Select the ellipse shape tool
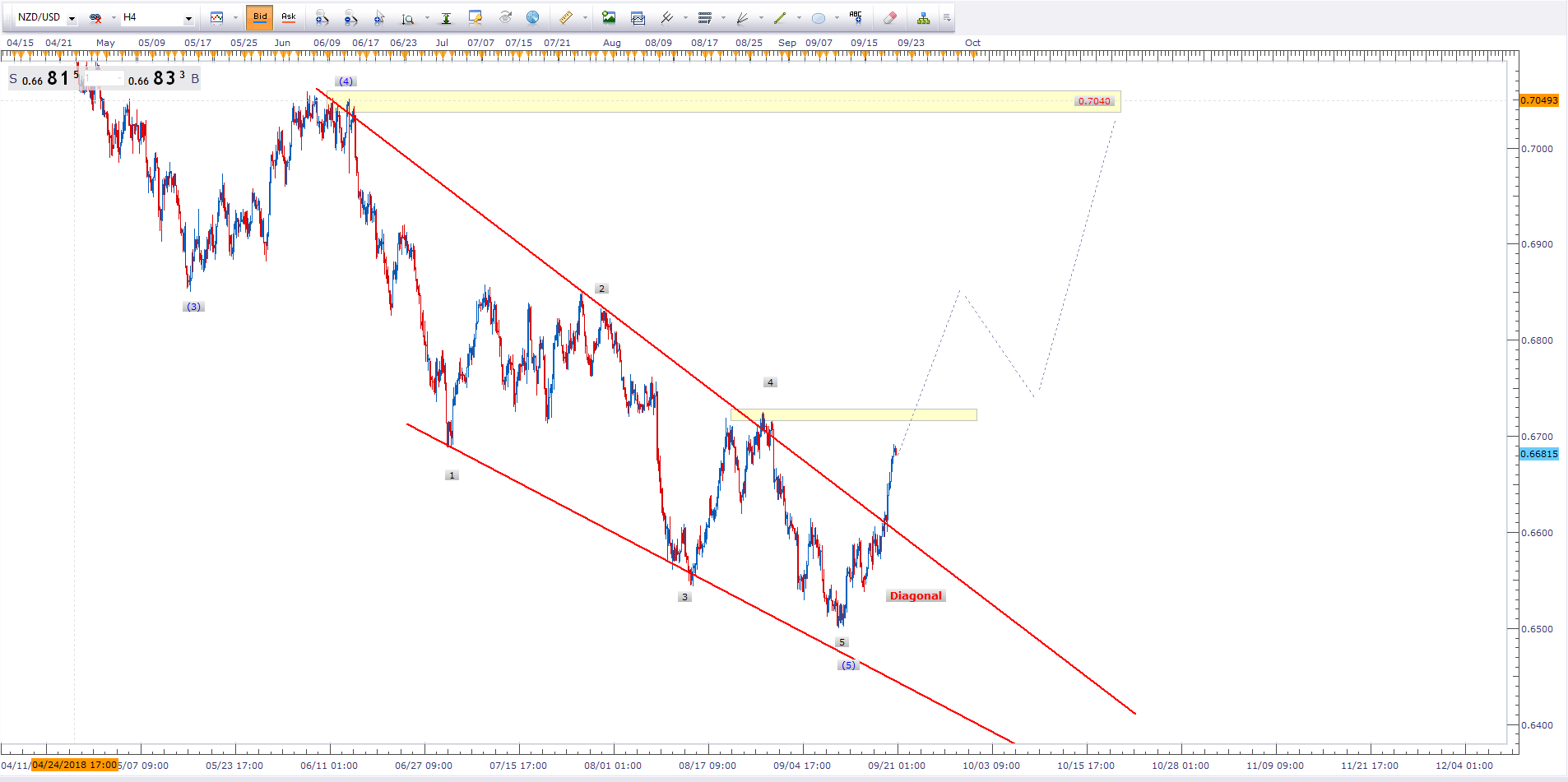The image size is (1568, 782). tap(819, 17)
